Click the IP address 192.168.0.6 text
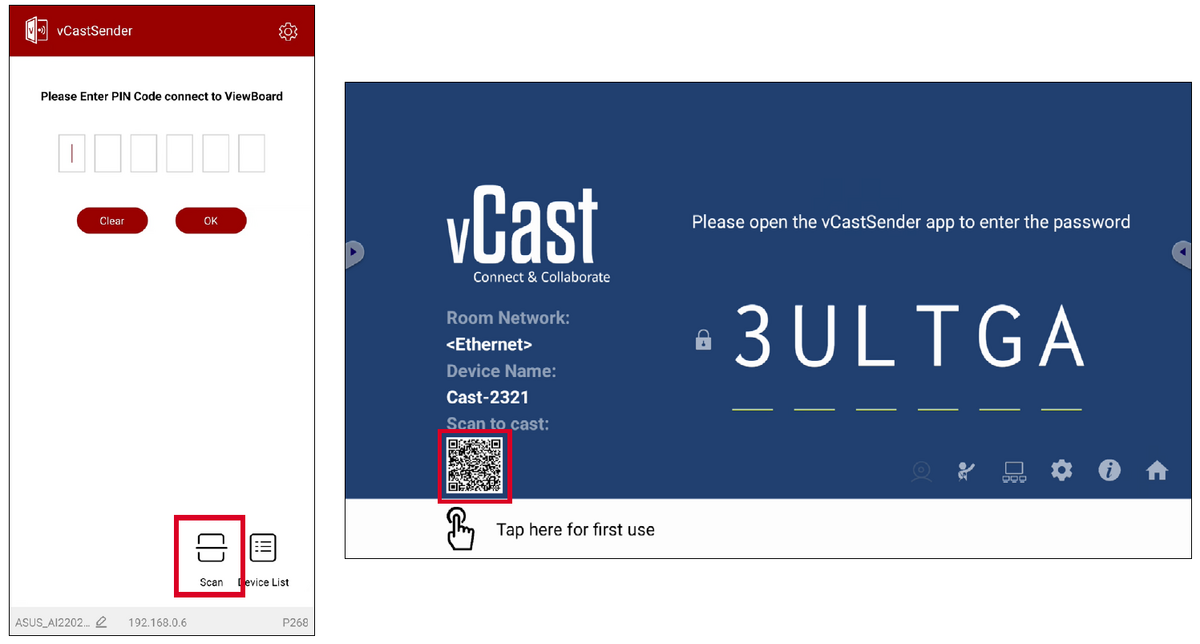Image resolution: width=1200 pixels, height=644 pixels. click(157, 622)
